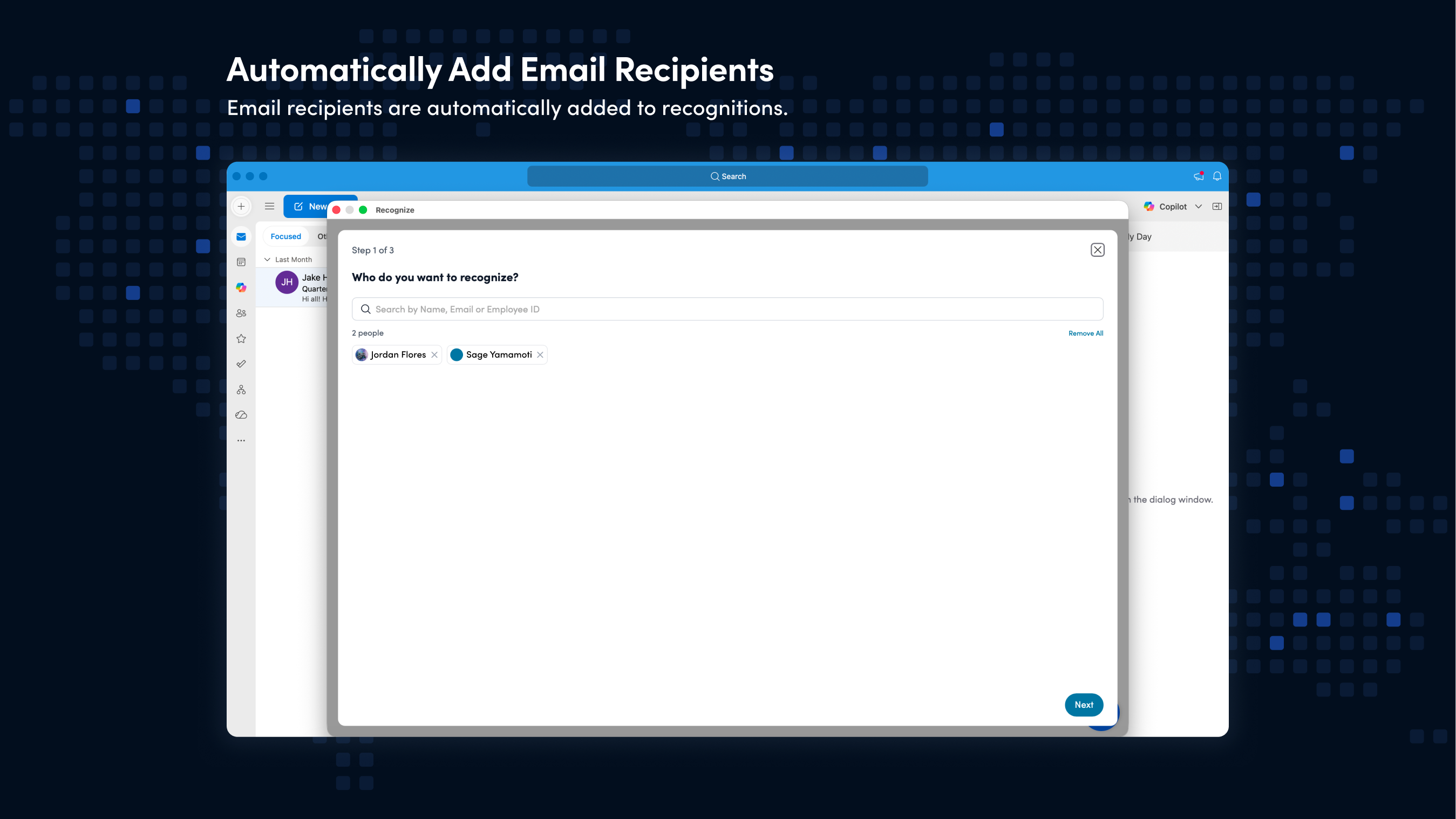Toggle the reading pane layout icon

[1217, 206]
